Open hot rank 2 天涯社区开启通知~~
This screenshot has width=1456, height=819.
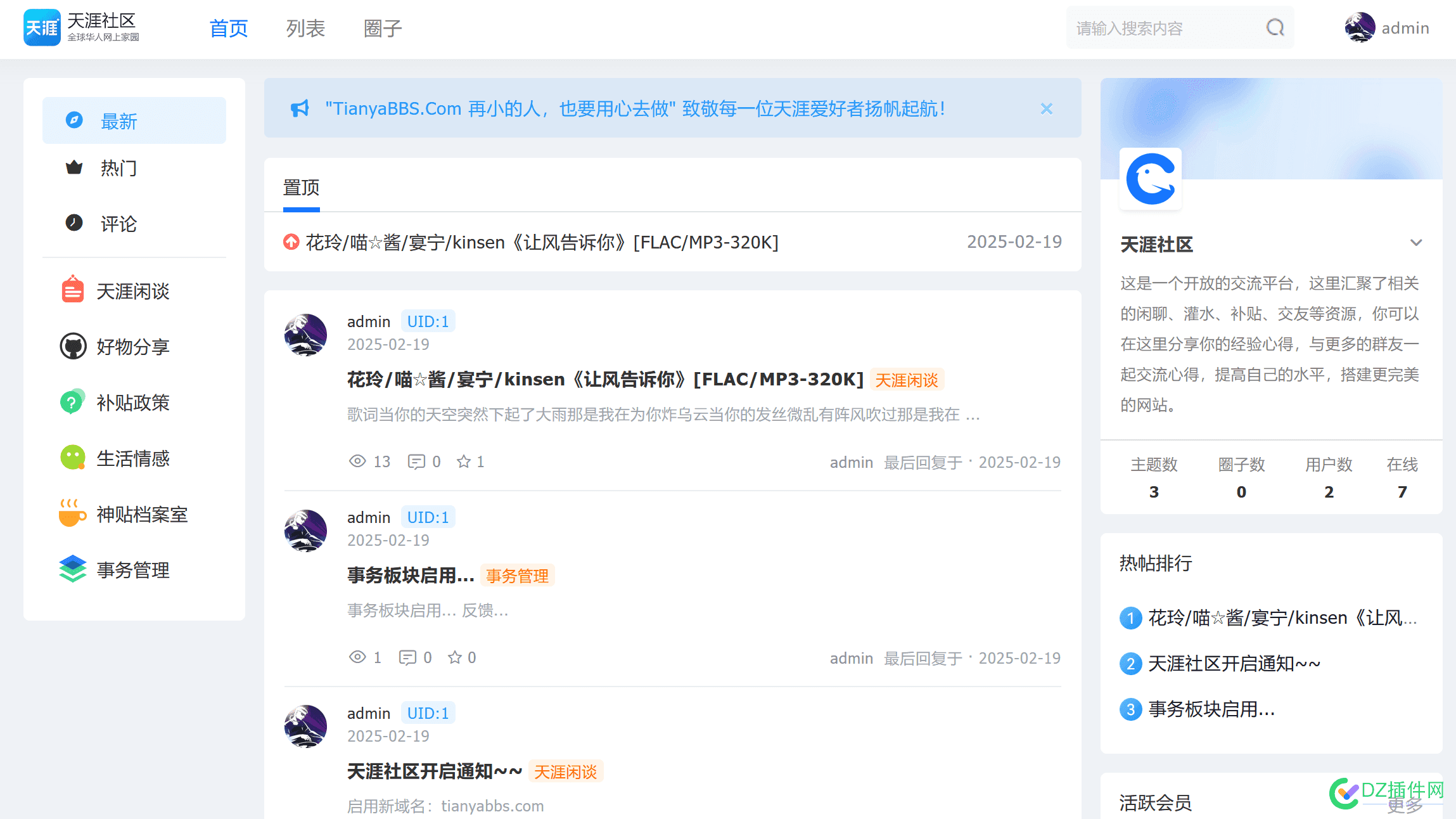click(x=1234, y=663)
